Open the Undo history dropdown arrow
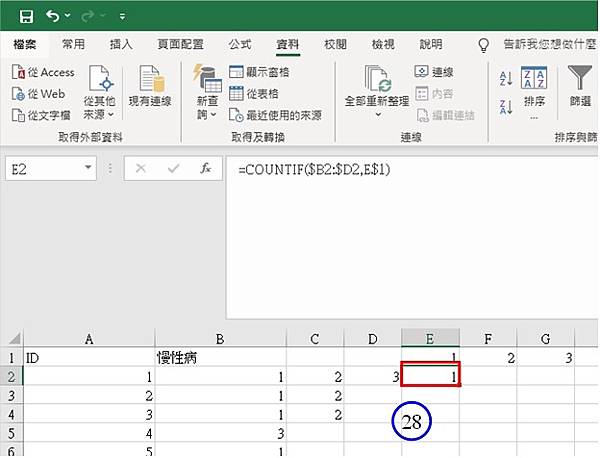Screen dimensions: 600x458 click(x=67, y=16)
